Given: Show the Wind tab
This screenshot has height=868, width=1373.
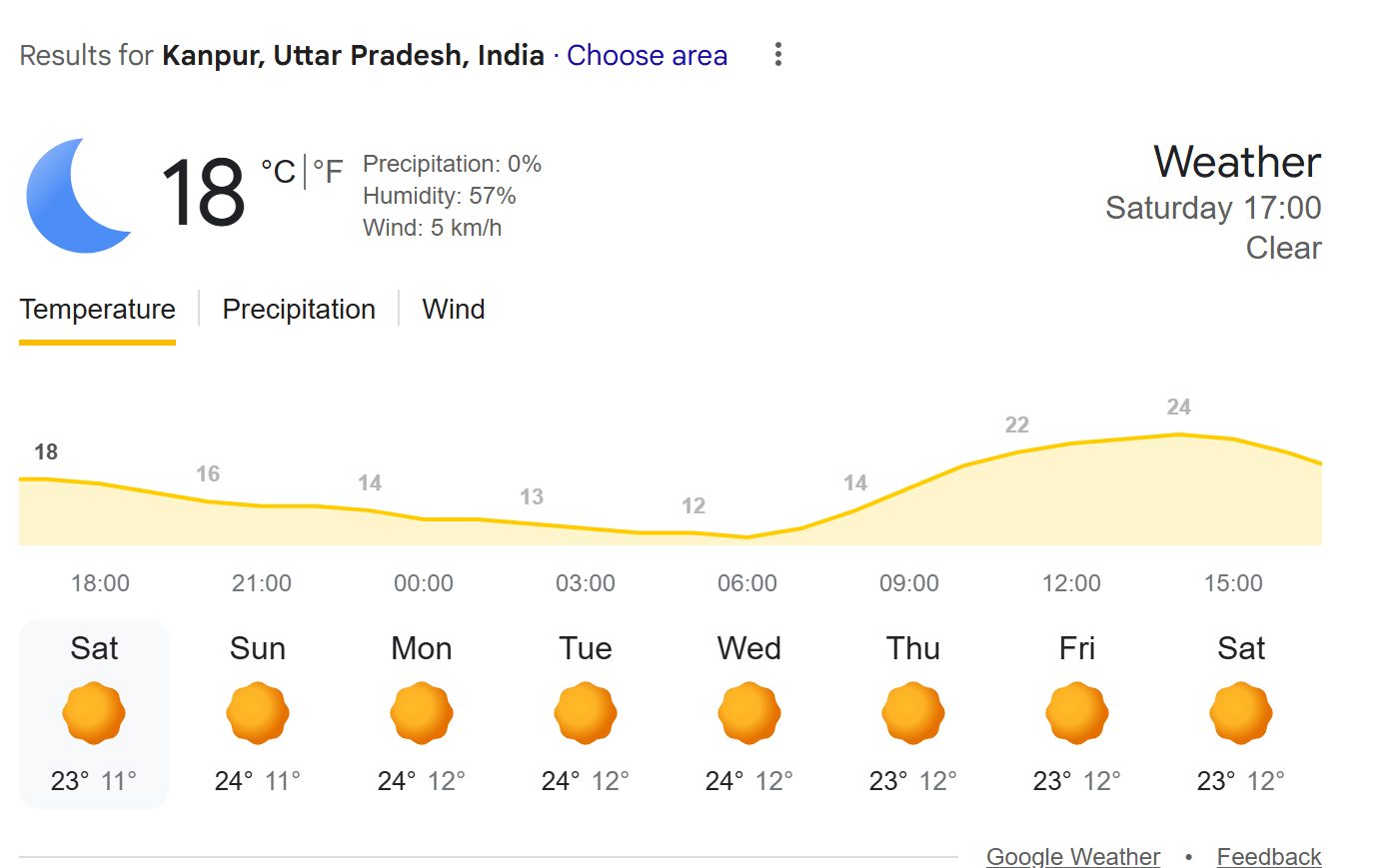Looking at the screenshot, I should [454, 310].
